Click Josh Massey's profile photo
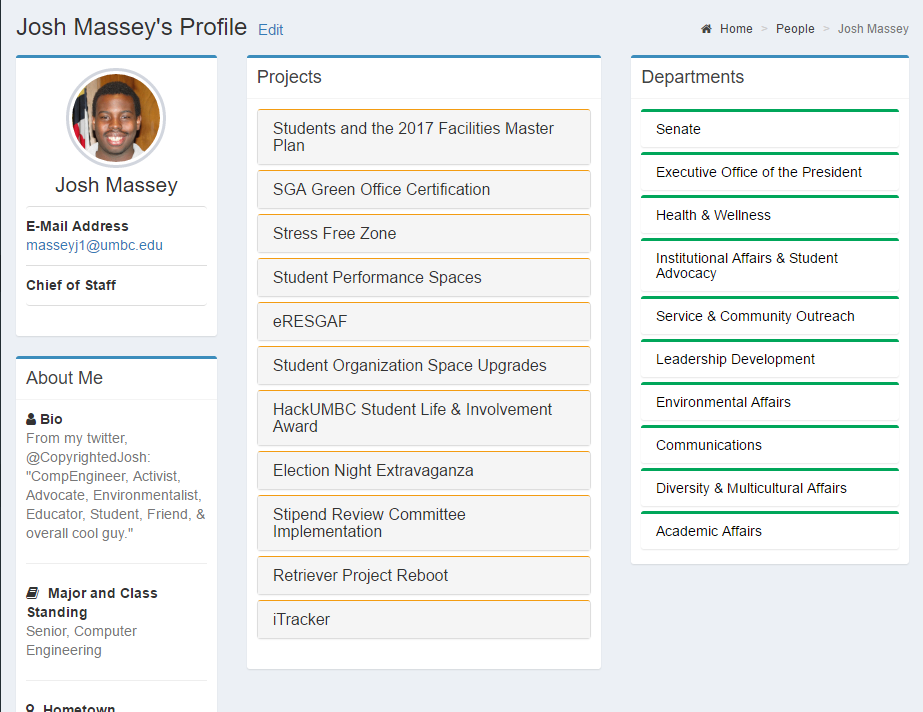 pyautogui.click(x=116, y=118)
